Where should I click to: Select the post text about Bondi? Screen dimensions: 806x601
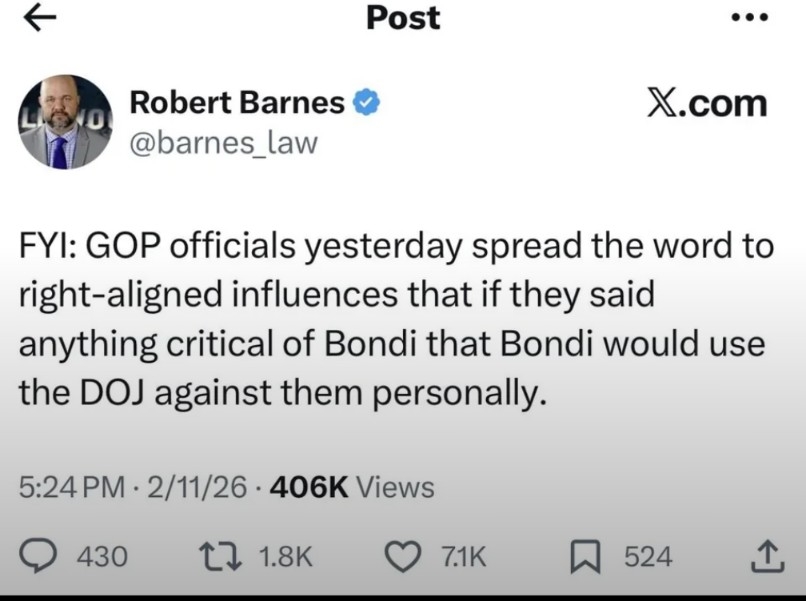point(395,320)
